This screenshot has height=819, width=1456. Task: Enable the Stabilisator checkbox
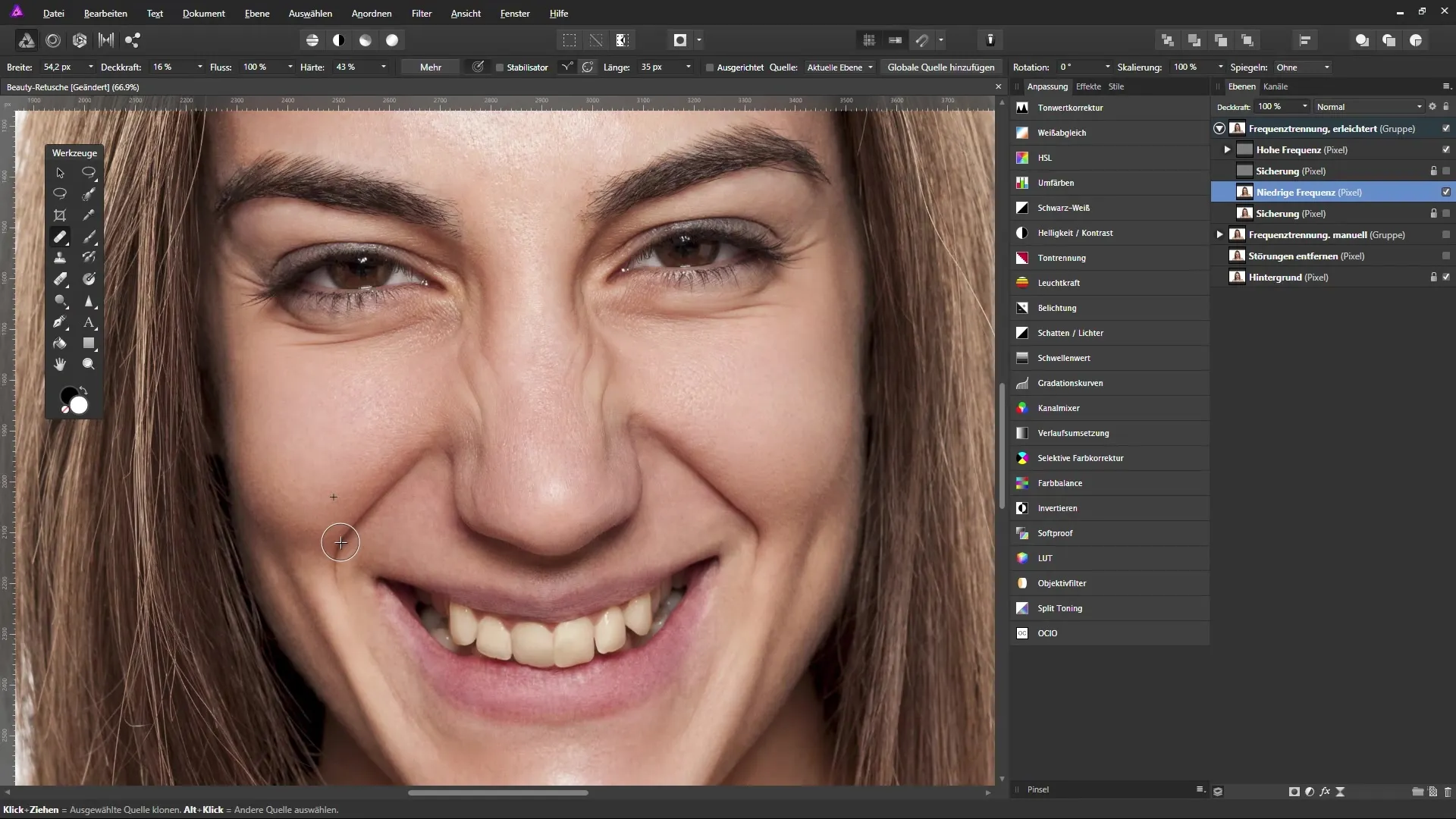[x=500, y=67]
